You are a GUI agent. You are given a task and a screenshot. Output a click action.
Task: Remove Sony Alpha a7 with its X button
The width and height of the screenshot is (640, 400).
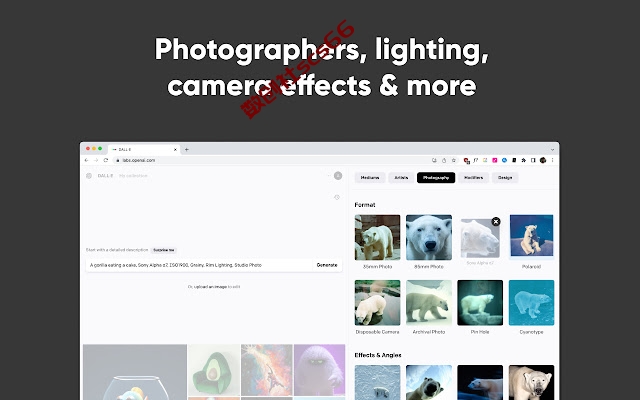pyautogui.click(x=496, y=222)
